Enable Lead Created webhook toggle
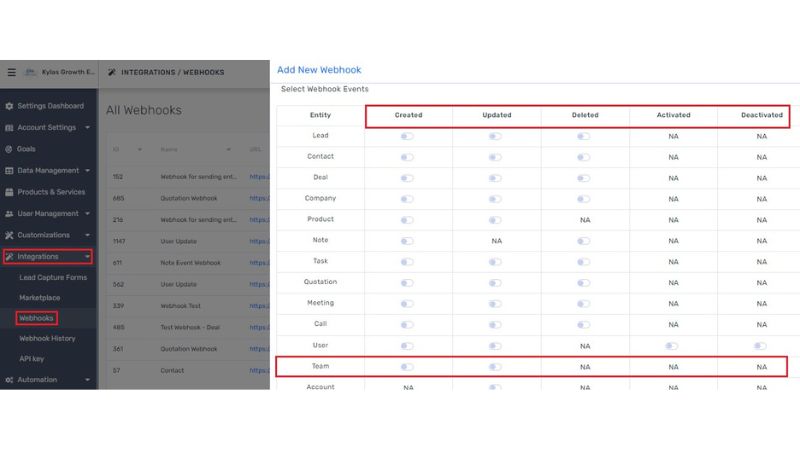The image size is (800, 450). [407, 136]
